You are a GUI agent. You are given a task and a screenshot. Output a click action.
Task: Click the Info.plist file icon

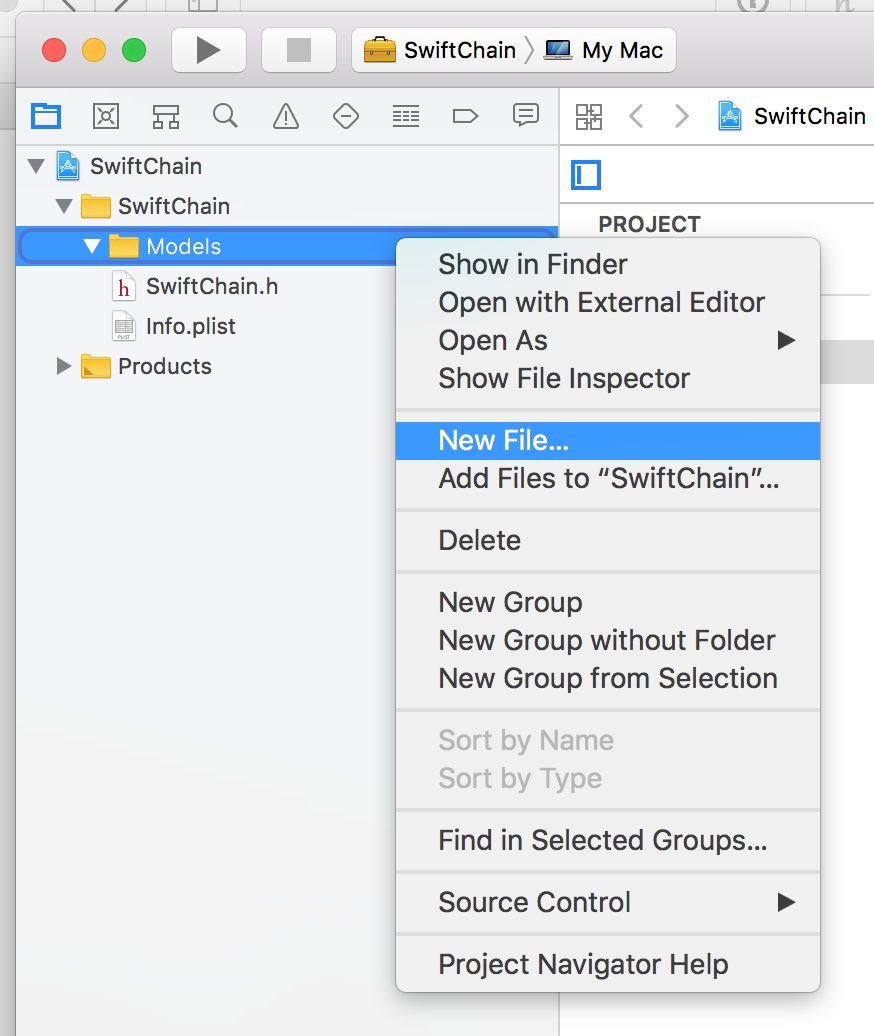[124, 326]
